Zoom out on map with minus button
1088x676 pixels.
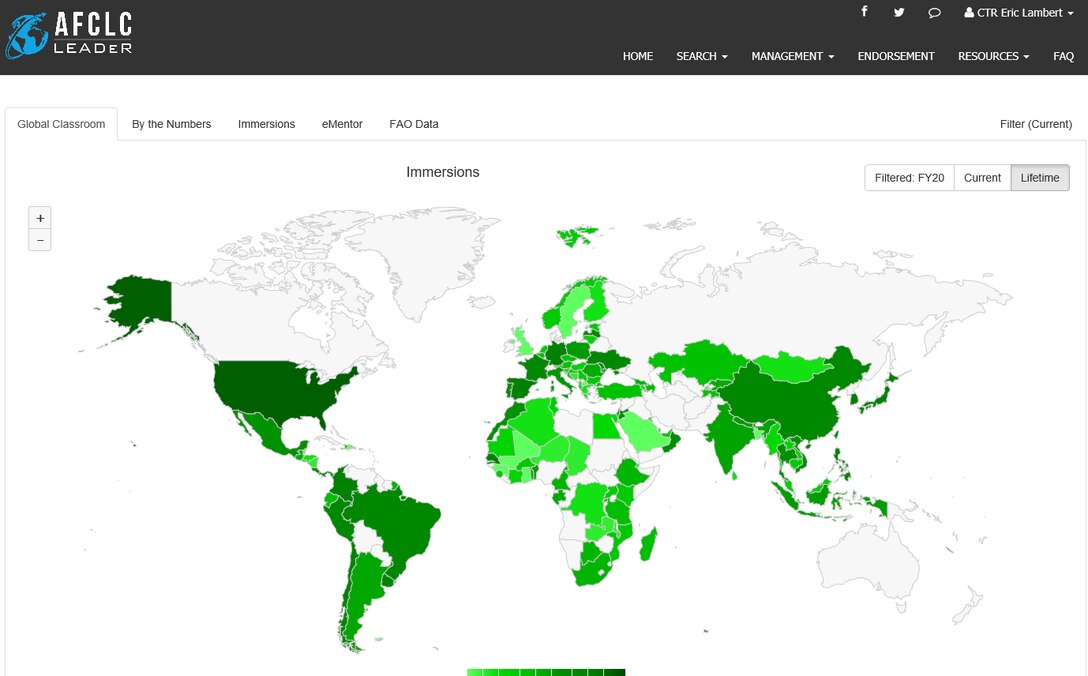tap(40, 240)
